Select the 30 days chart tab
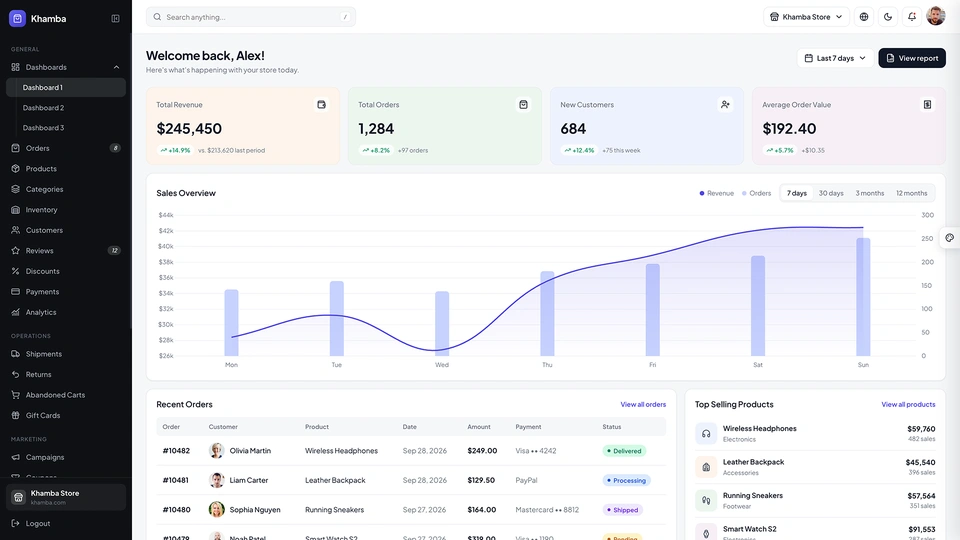The height and width of the screenshot is (540, 960). [831, 193]
